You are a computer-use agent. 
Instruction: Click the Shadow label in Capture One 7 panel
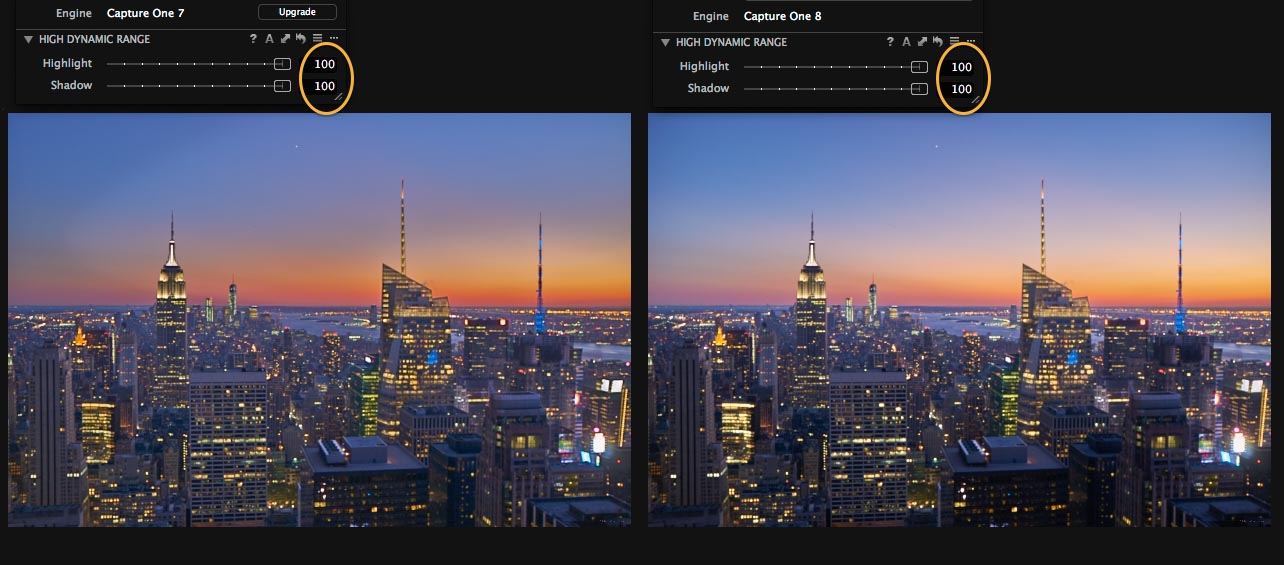point(71,86)
